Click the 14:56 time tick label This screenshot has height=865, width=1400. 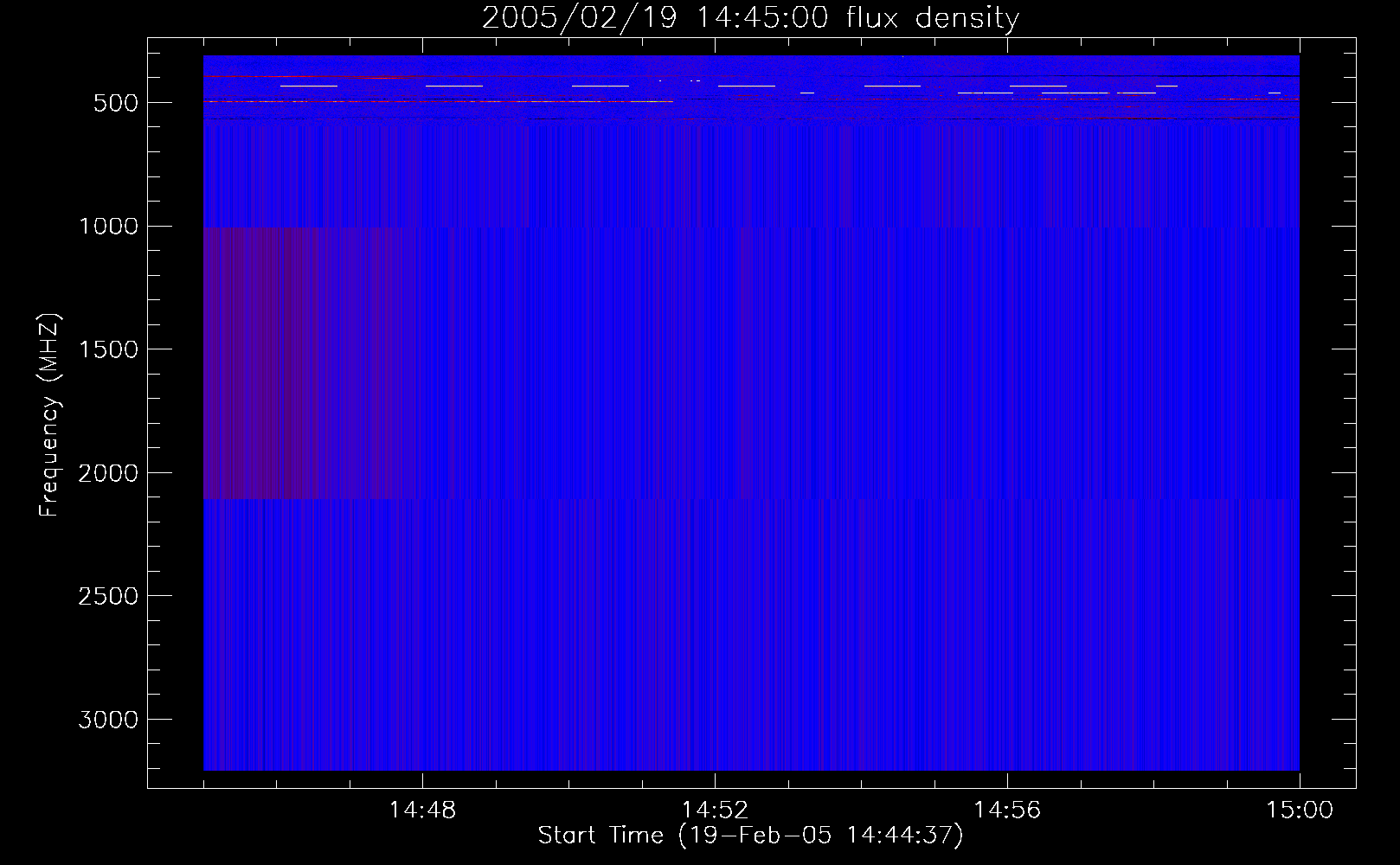[x=1007, y=811]
